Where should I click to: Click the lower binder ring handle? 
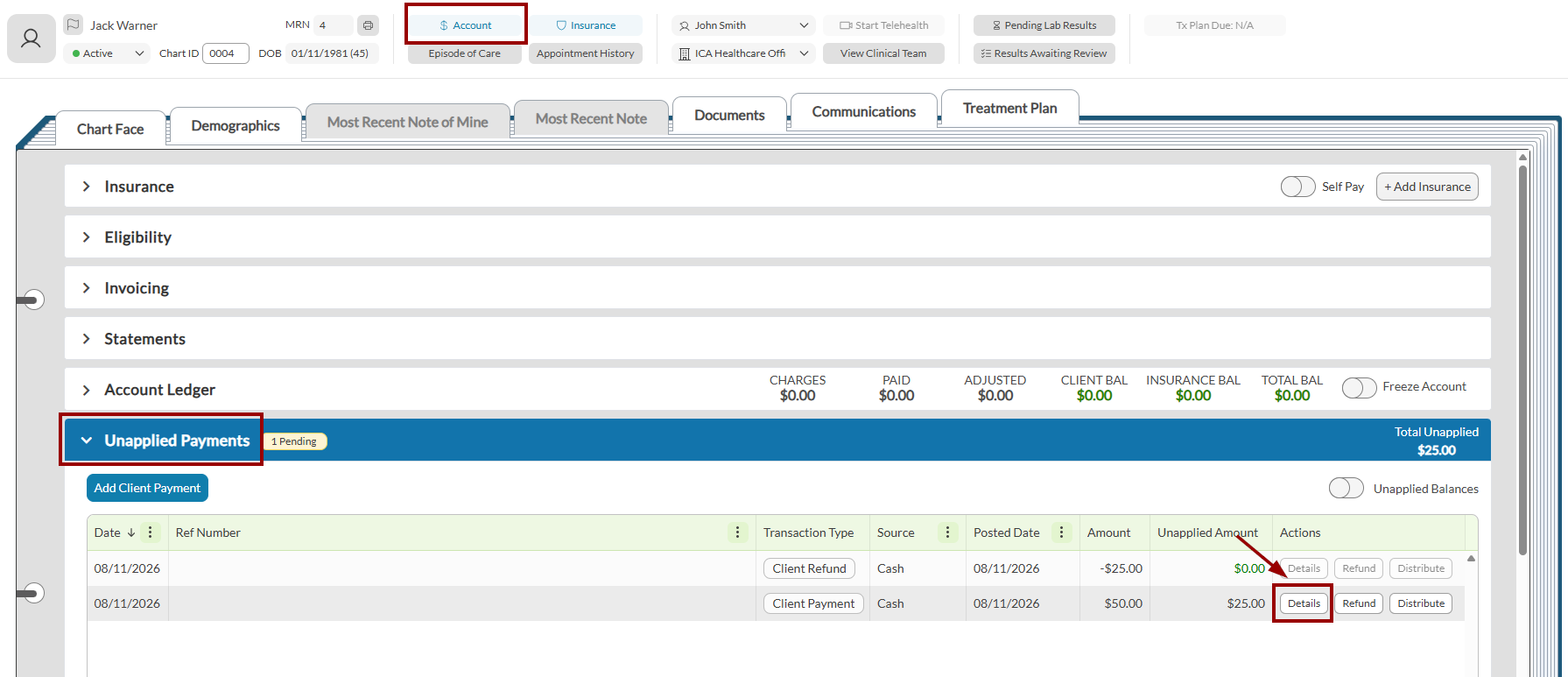point(32,593)
